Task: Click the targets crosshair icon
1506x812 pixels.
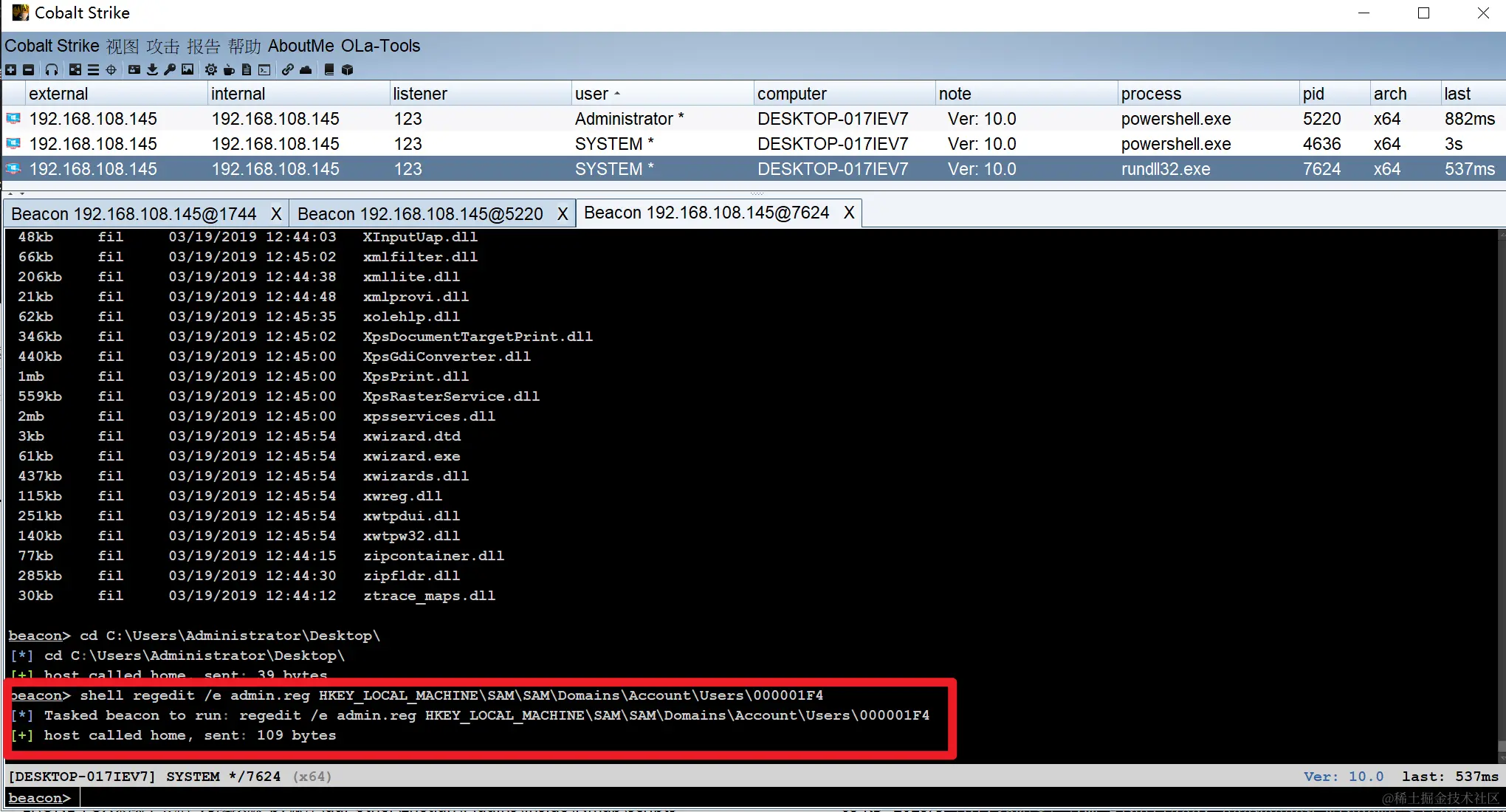Action: point(111,70)
